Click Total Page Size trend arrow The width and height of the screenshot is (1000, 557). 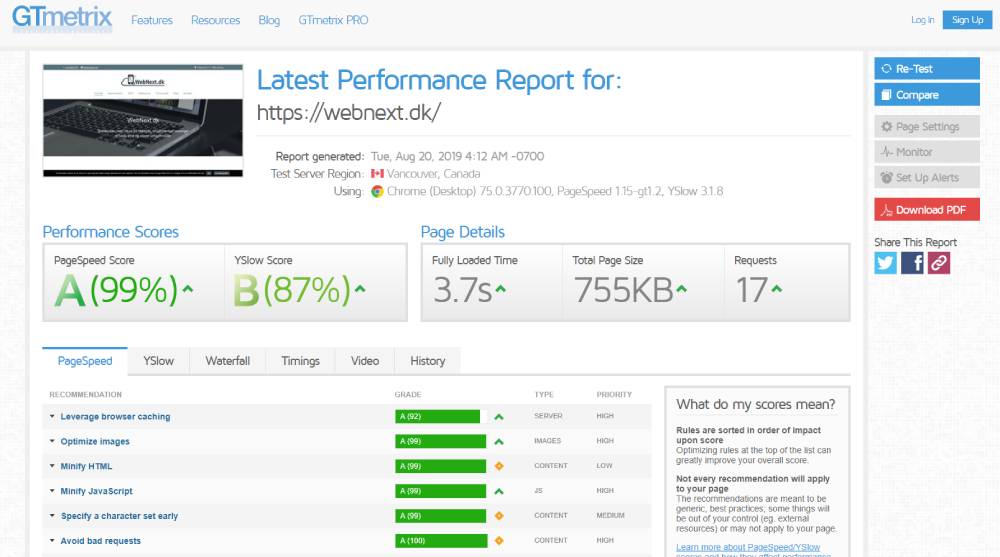pyautogui.click(x=682, y=289)
